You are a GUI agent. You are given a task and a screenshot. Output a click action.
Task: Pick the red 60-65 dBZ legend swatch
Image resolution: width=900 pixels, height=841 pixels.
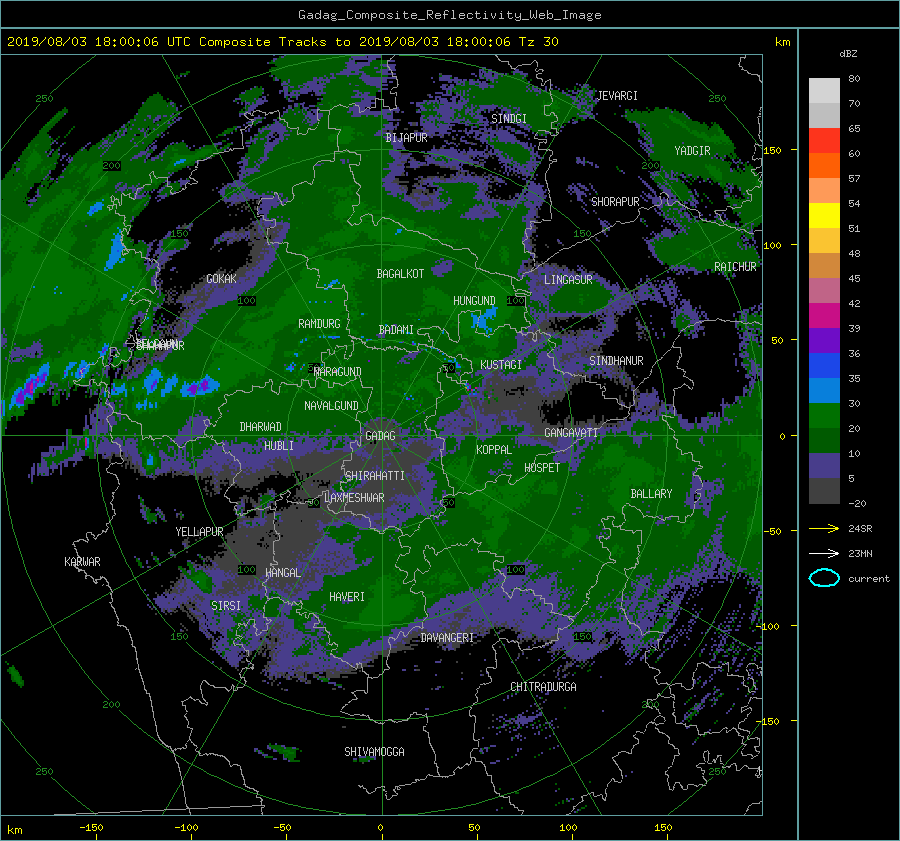[824, 141]
